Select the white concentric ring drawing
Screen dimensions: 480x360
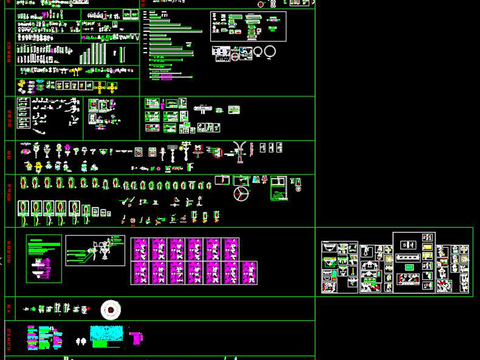(111, 310)
